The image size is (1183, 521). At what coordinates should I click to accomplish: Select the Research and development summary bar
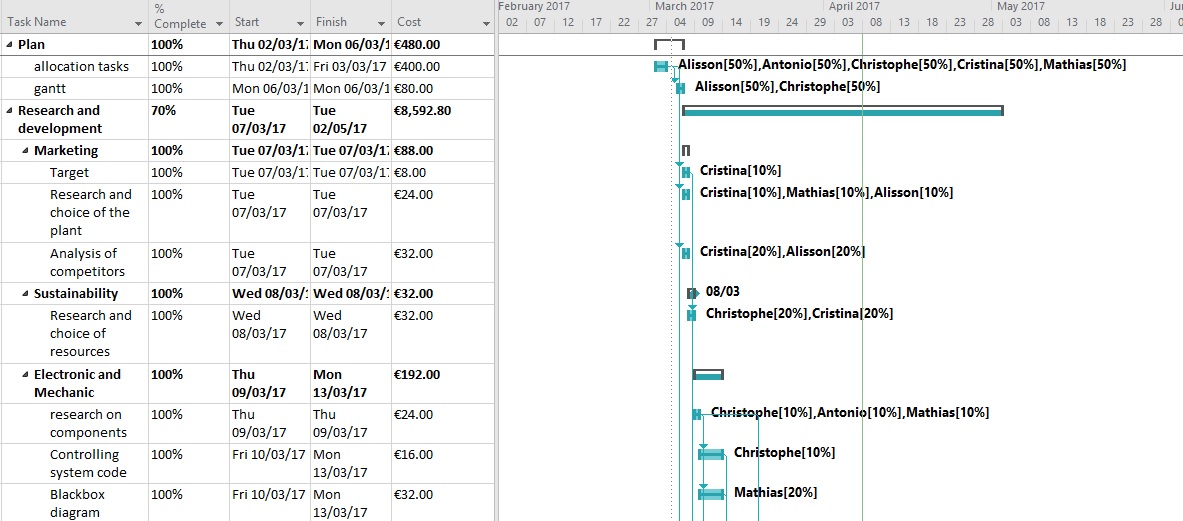click(843, 112)
